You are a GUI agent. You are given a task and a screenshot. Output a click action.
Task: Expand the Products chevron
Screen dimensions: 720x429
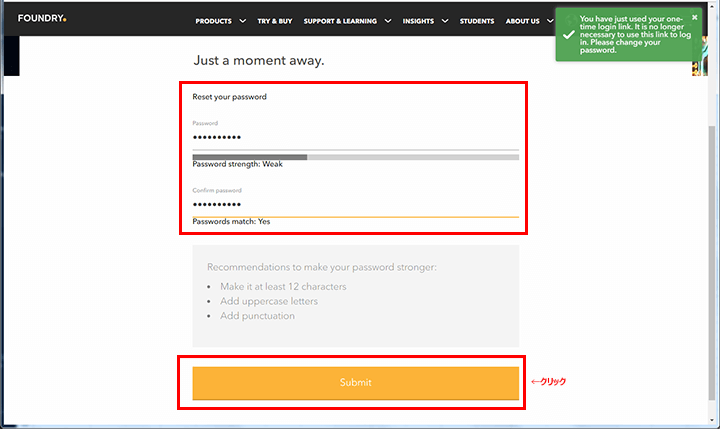[242, 21]
